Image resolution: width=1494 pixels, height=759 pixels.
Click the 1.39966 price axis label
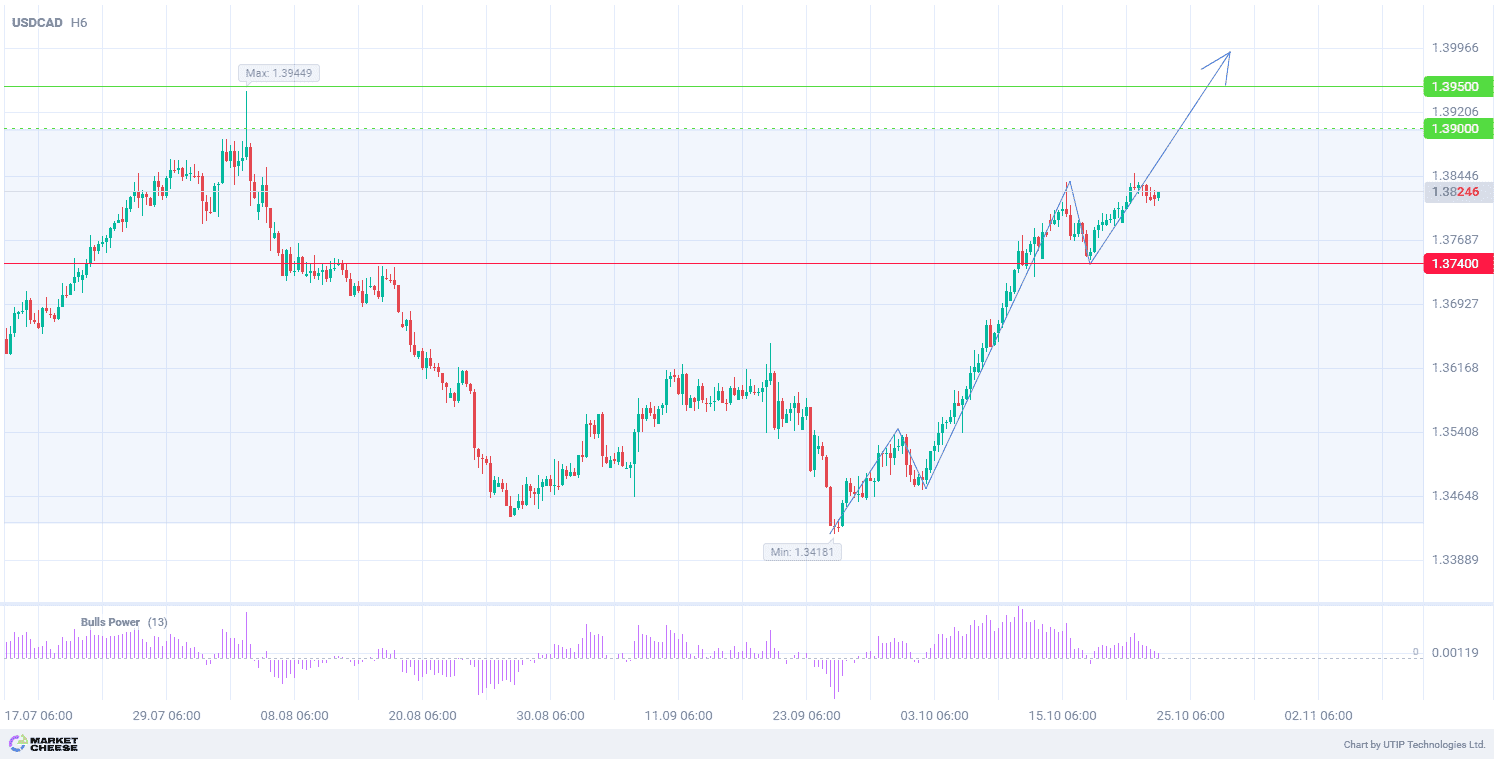(x=1455, y=48)
